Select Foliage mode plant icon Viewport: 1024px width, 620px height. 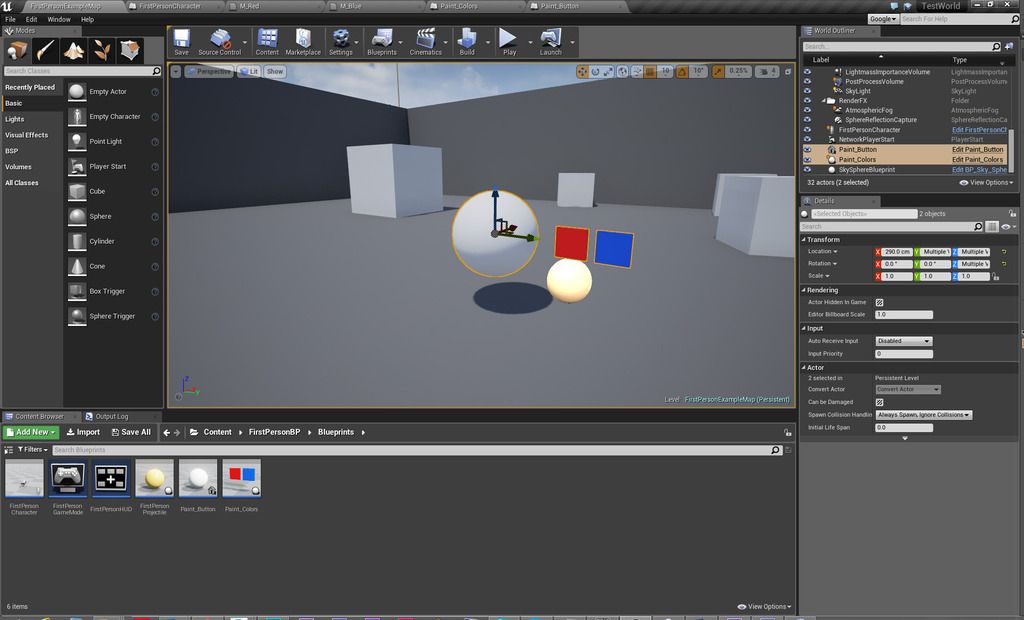(102, 50)
